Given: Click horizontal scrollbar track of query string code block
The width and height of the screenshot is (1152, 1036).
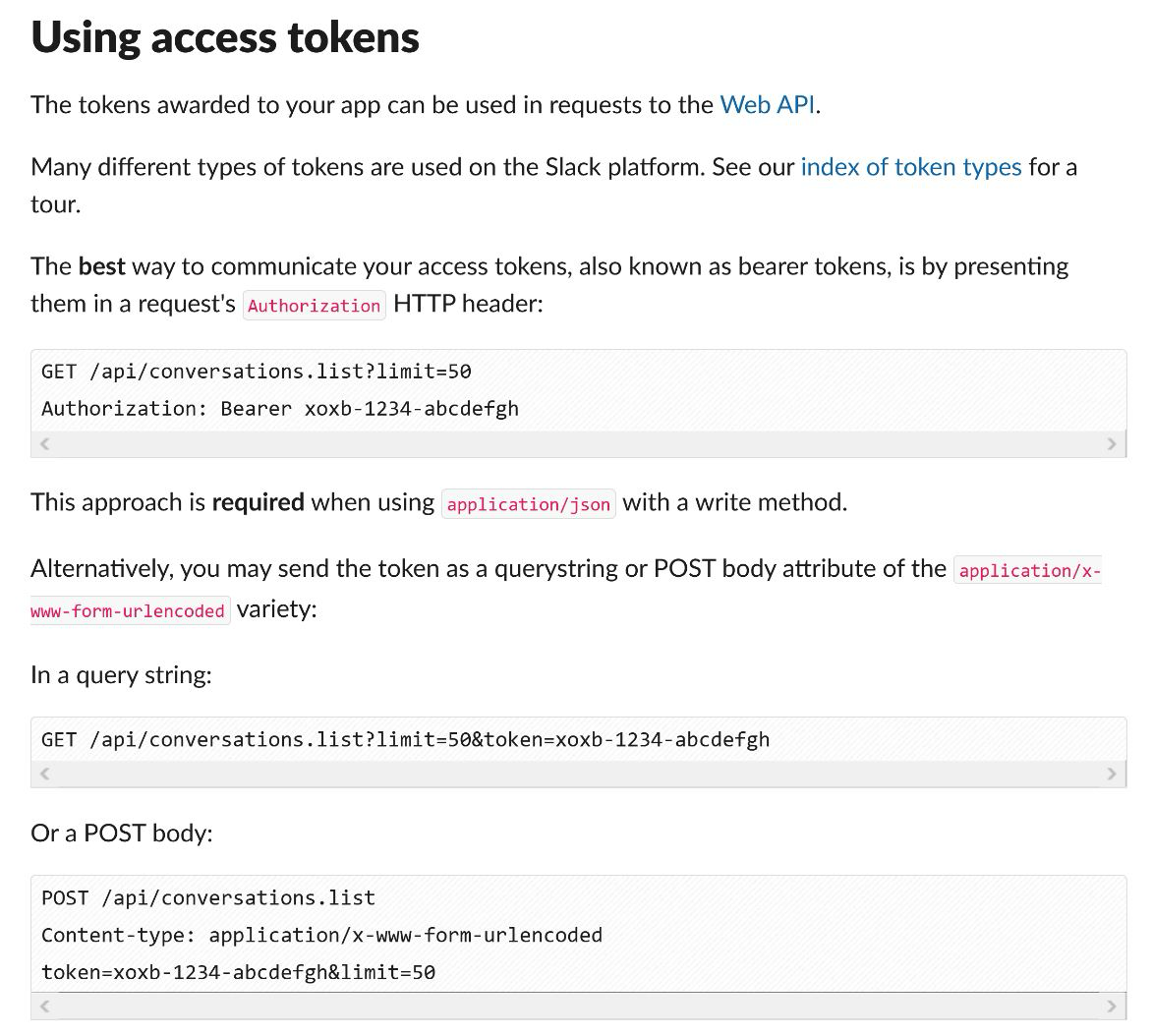Looking at the screenshot, I should [x=578, y=775].
